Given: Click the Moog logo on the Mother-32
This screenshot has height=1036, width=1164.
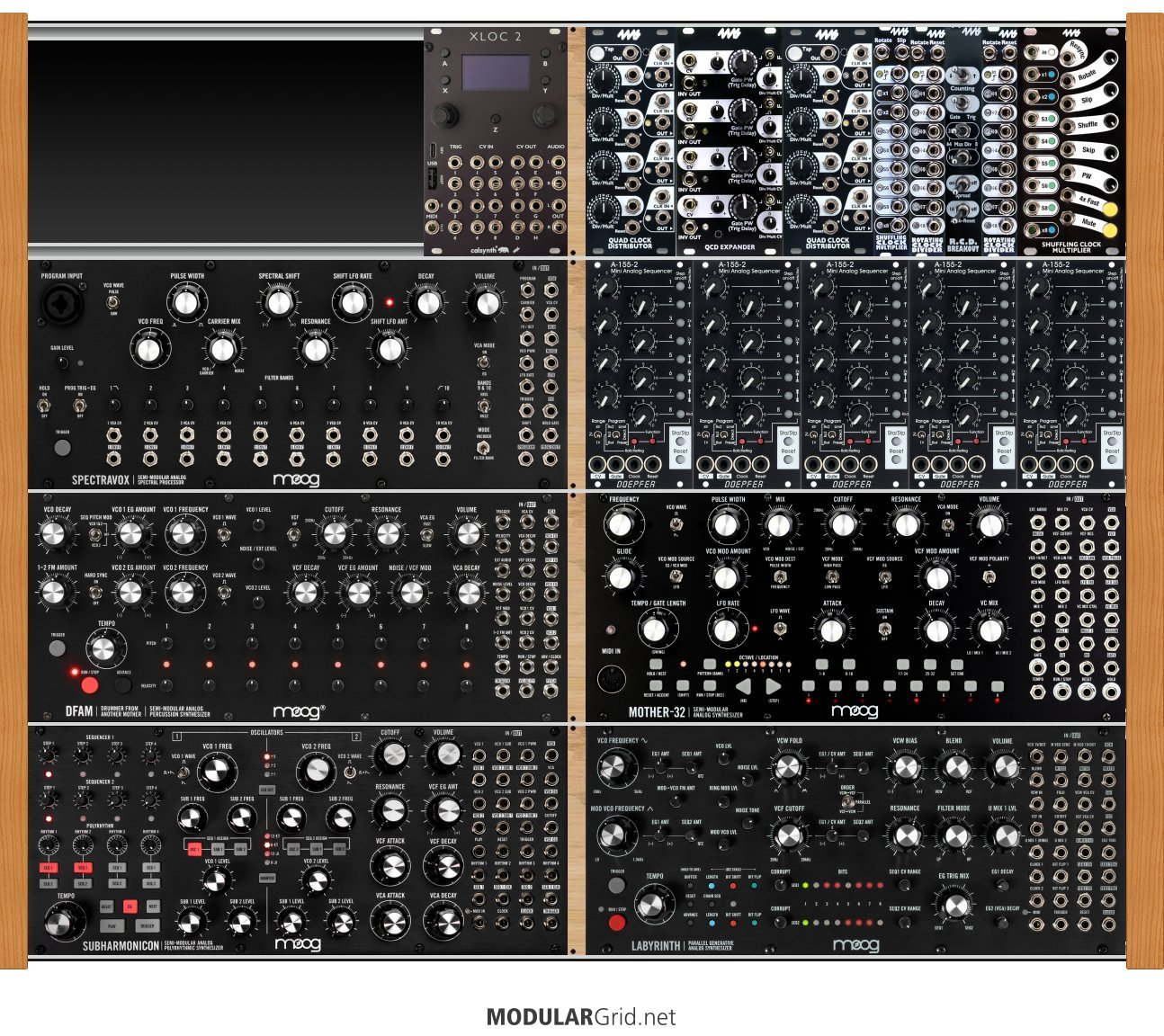Looking at the screenshot, I should 854,711.
